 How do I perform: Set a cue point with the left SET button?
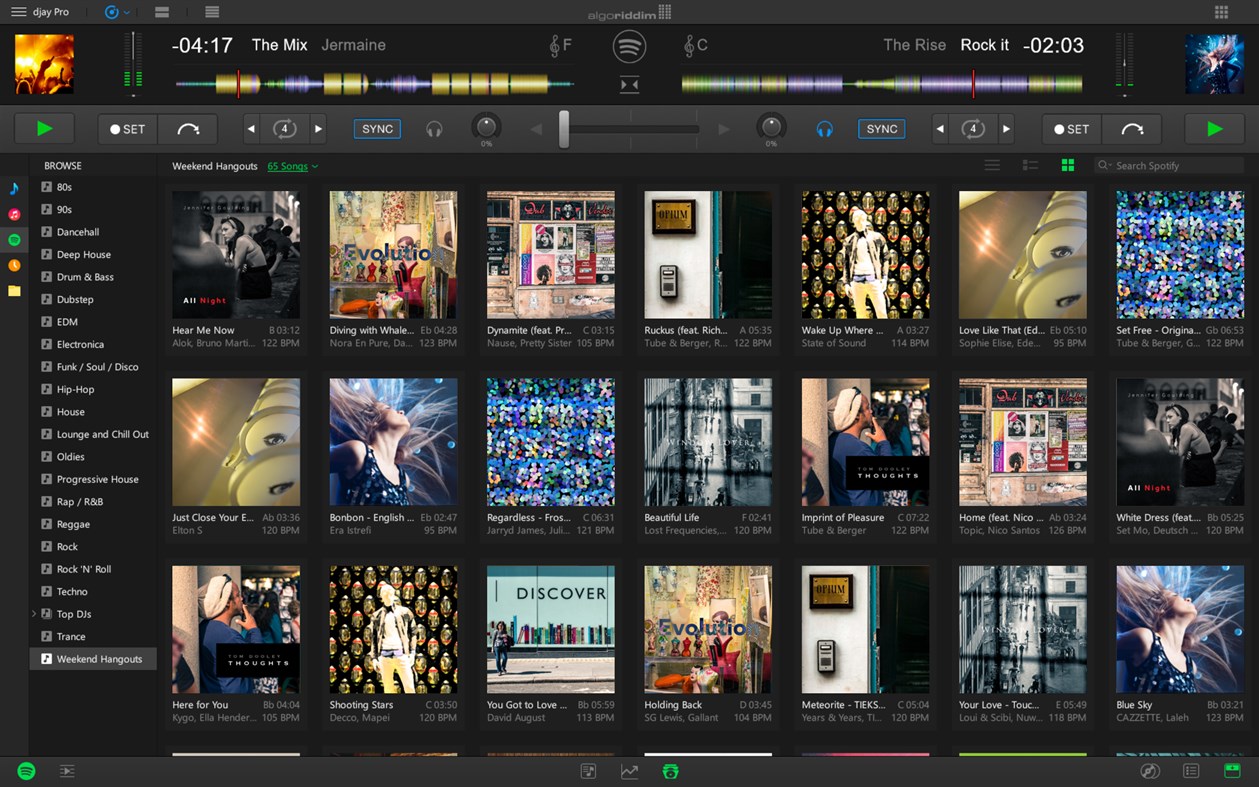[127, 128]
